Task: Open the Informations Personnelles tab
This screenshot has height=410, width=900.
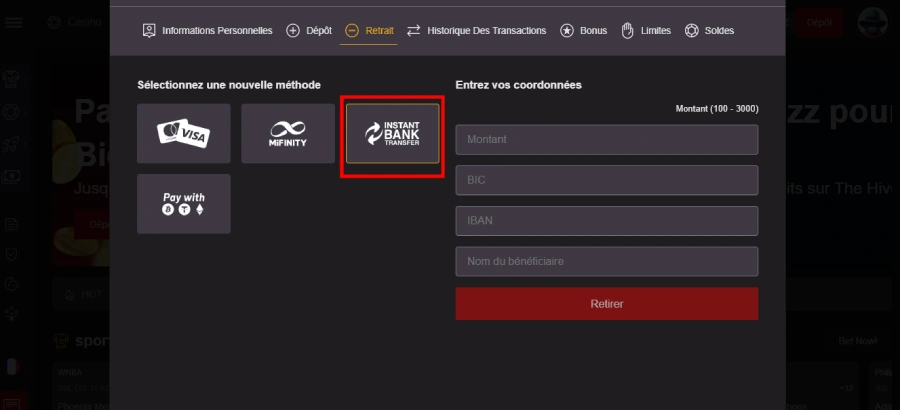Action: (x=207, y=30)
